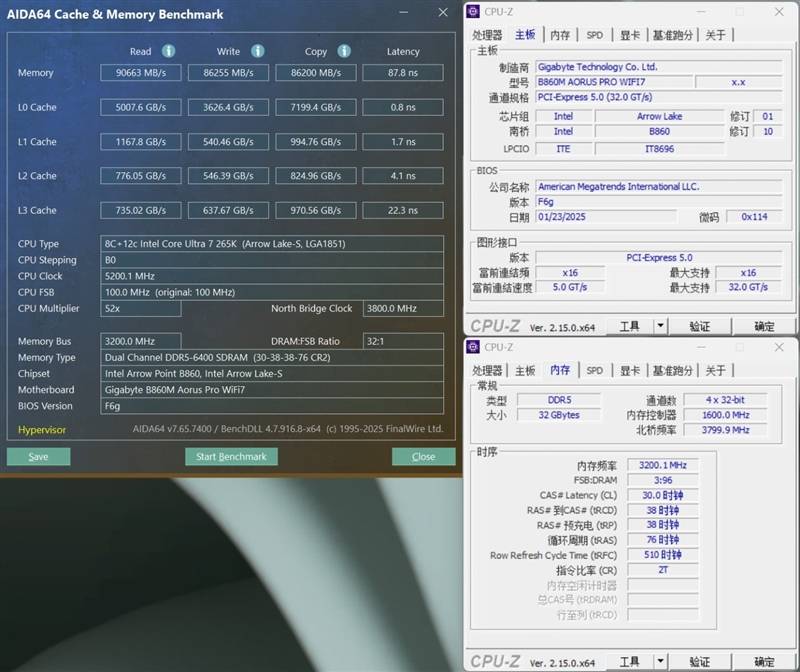The image size is (800, 672).
Task: Click Start Benchmark button
Action: click(x=231, y=457)
